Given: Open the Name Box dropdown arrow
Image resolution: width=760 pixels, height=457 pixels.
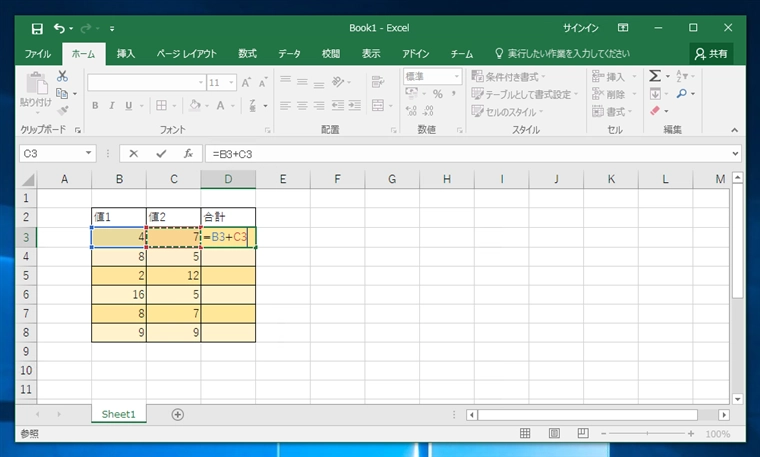Looking at the screenshot, I should tap(88, 153).
